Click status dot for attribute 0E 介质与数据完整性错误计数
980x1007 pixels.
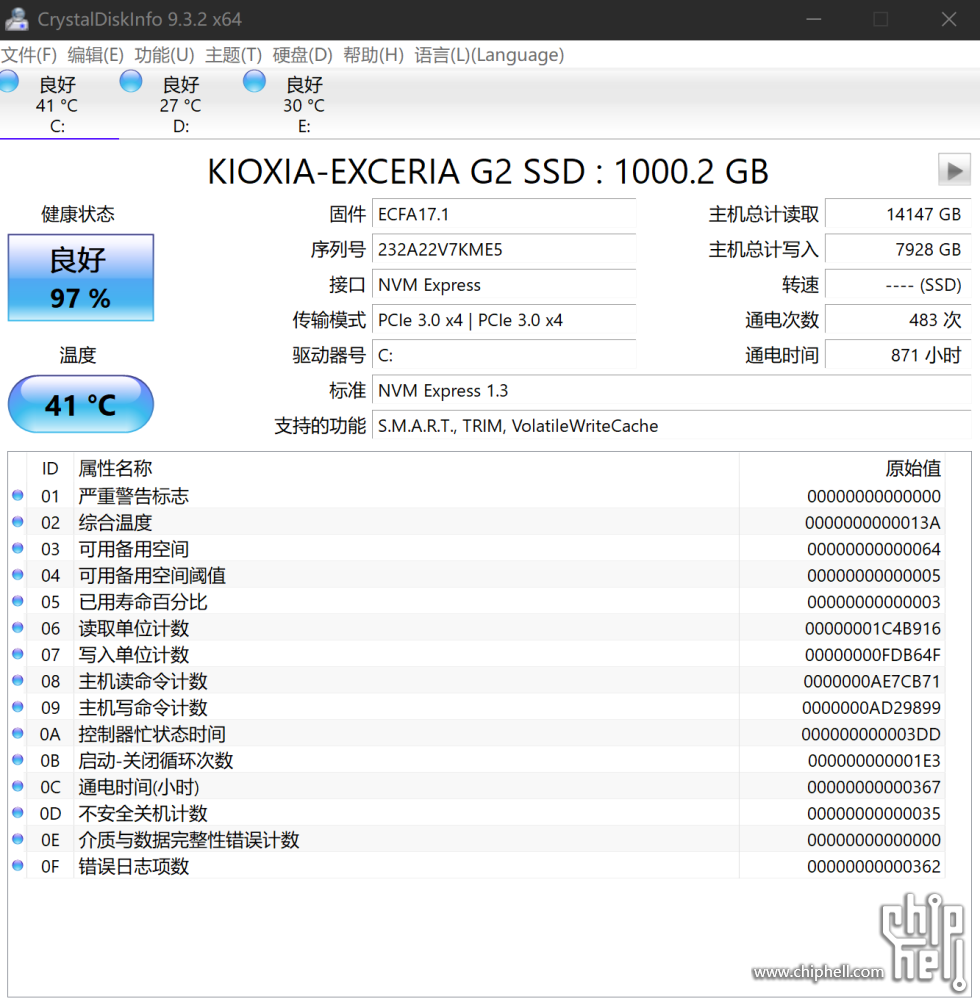pyautogui.click(x=18, y=839)
